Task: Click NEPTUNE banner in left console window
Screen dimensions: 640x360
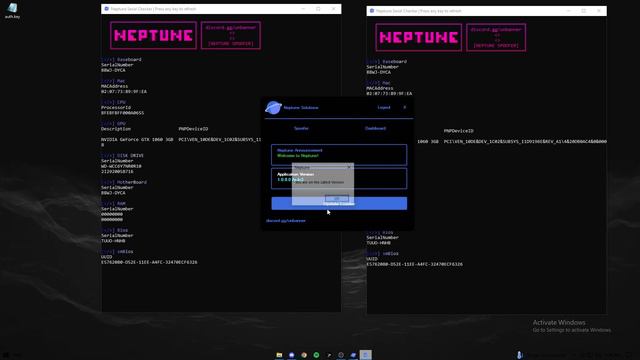Action: point(153,36)
